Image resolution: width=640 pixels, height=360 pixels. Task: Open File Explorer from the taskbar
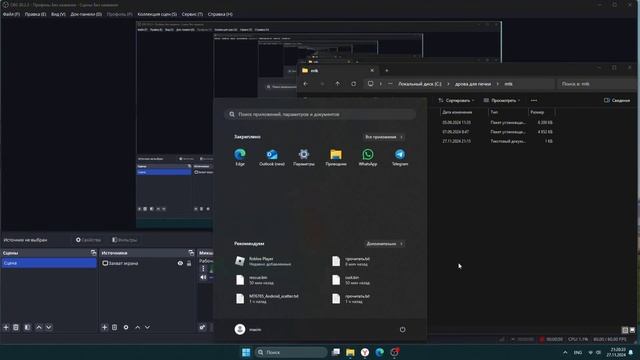pyautogui.click(x=350, y=352)
